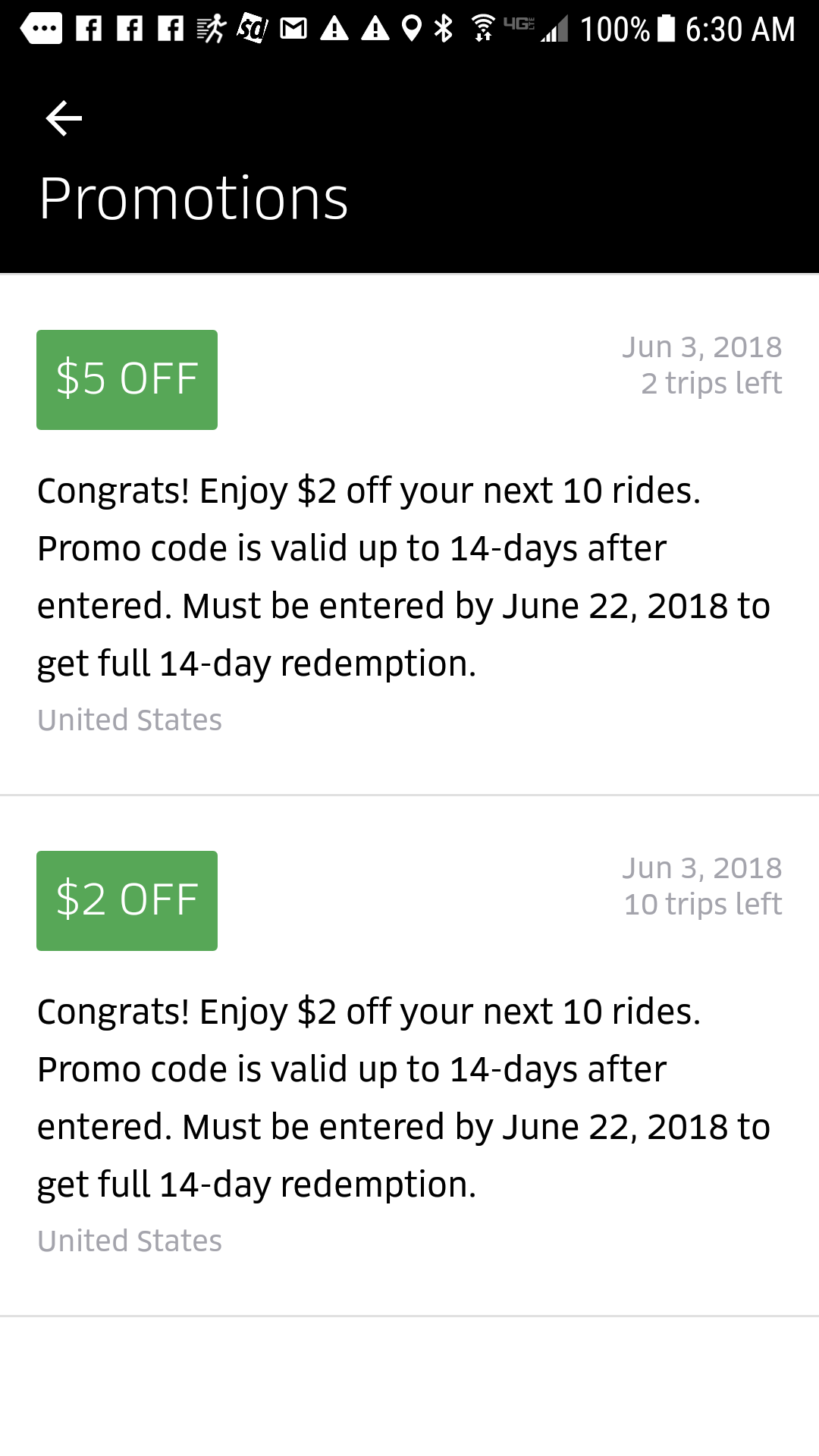
Task: Tap the '10 trips left' label
Action: point(702,904)
